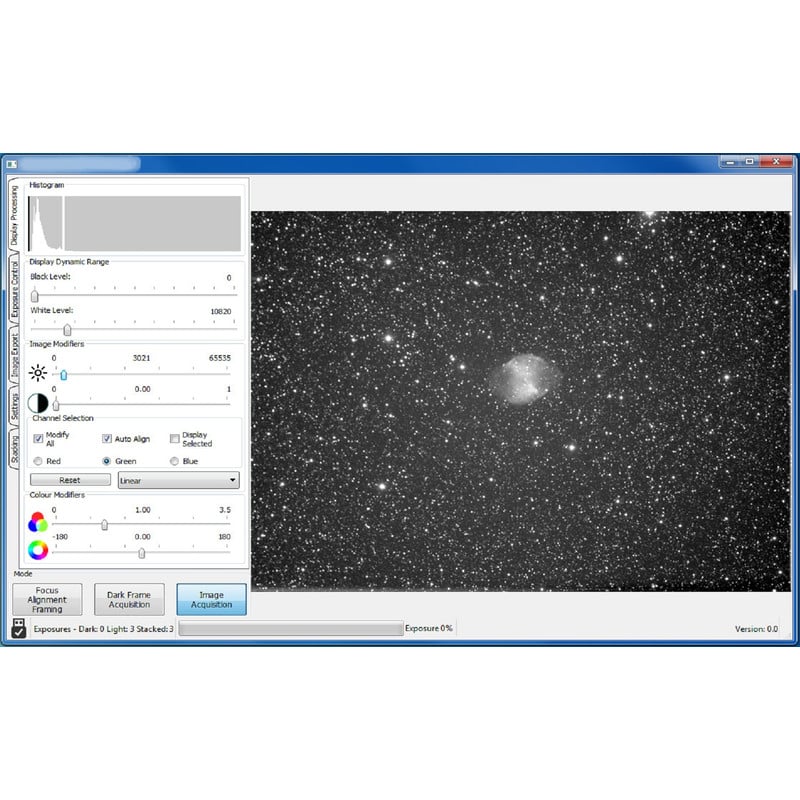800x800 pixels.
Task: Toggle the Auto Align checkbox
Action: click(x=107, y=439)
